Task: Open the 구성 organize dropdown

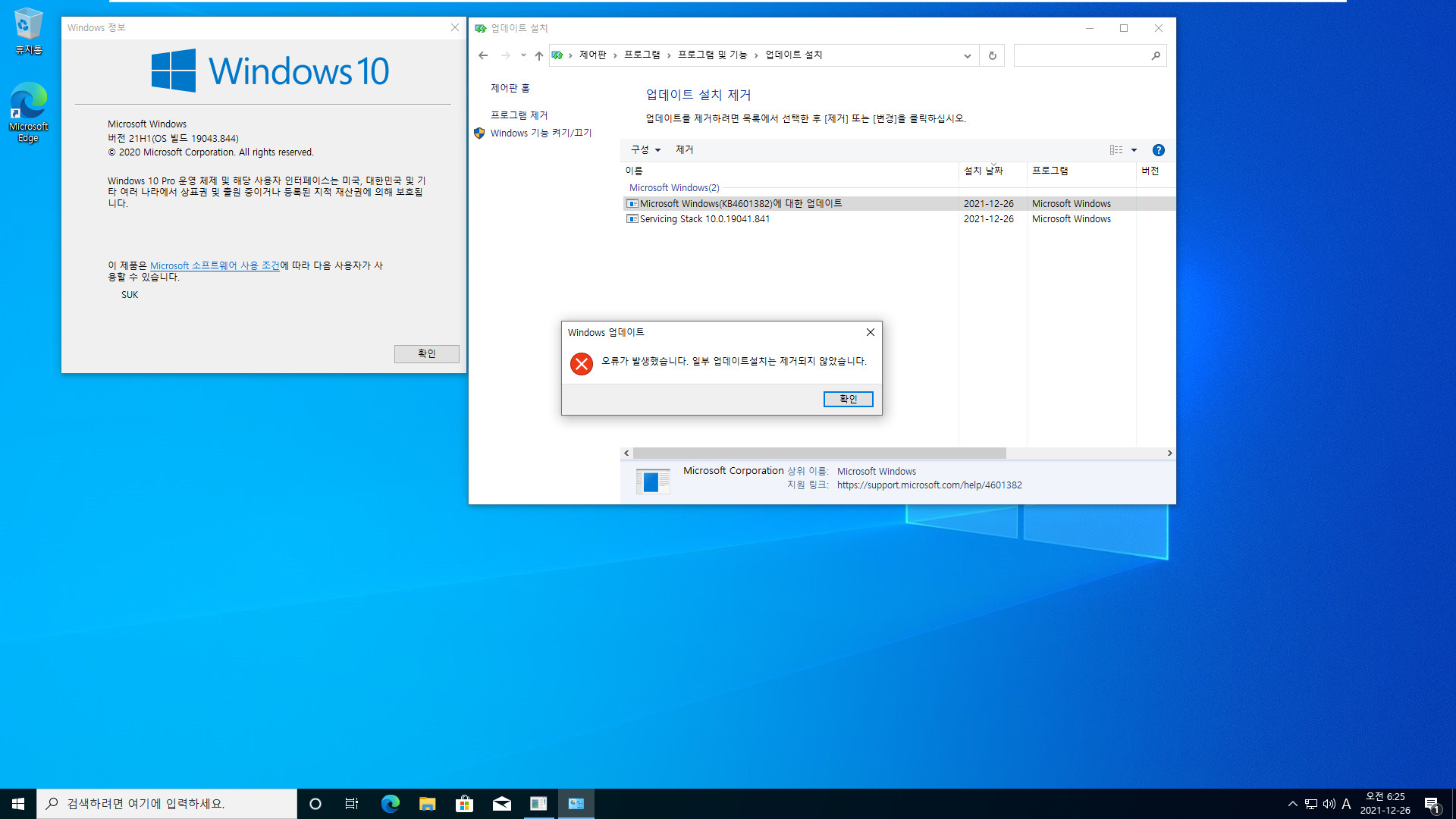Action: [x=645, y=150]
